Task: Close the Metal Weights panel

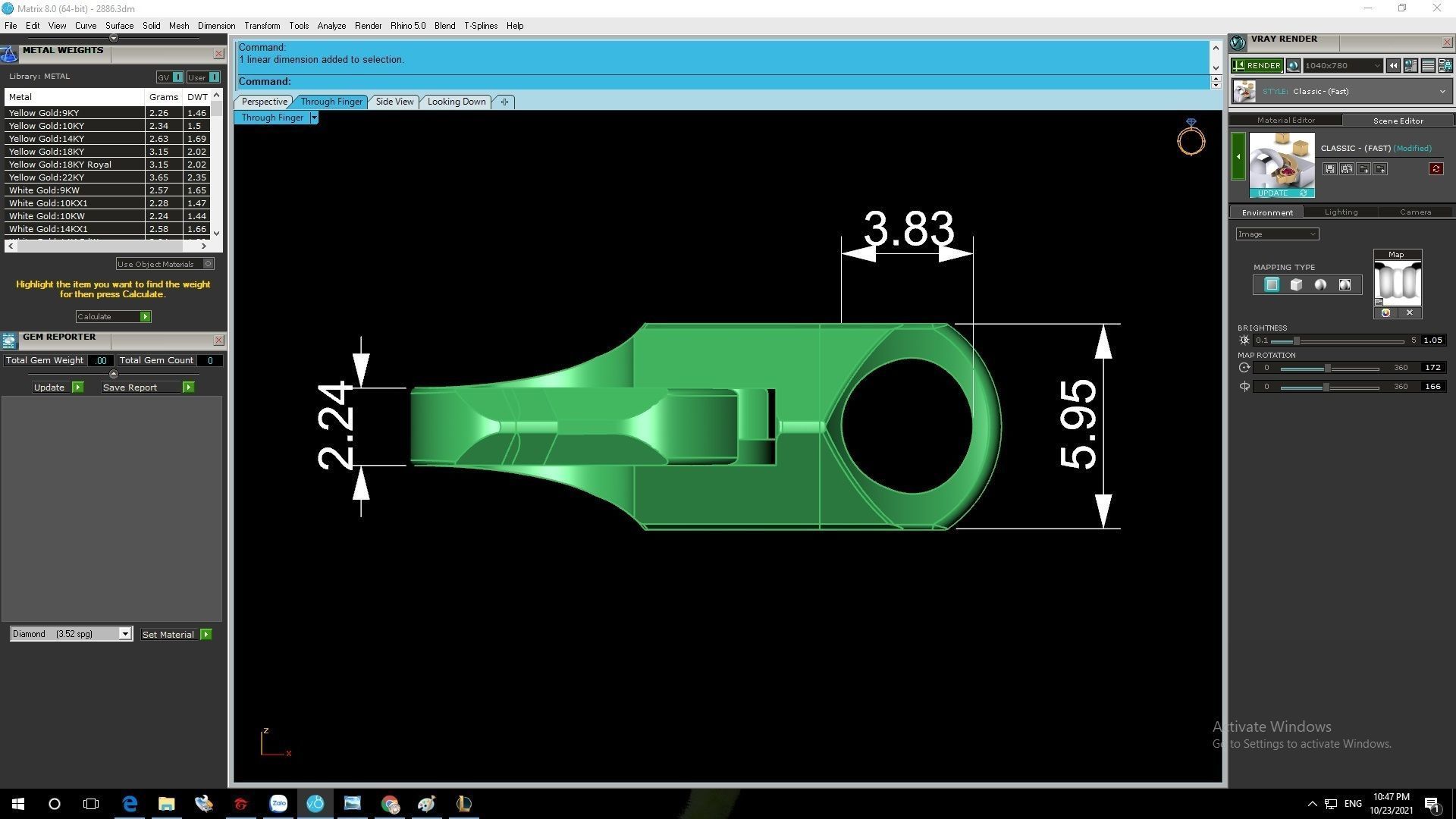Action: pos(218,53)
